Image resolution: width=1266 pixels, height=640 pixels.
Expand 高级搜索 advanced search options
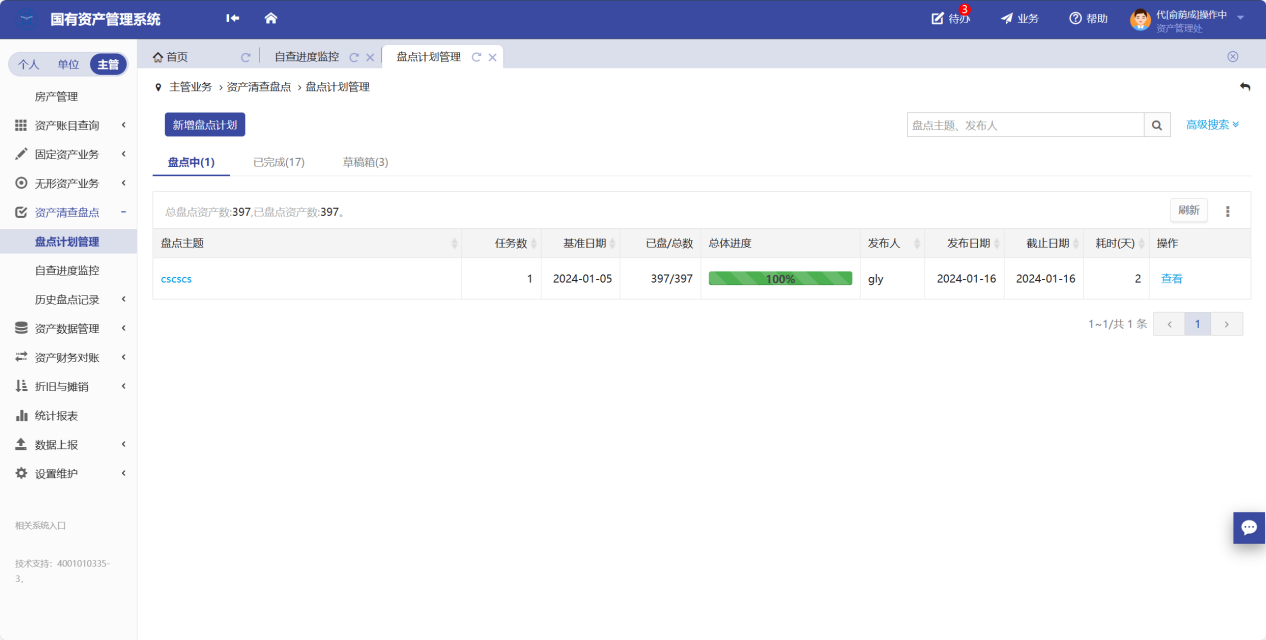coord(1212,125)
